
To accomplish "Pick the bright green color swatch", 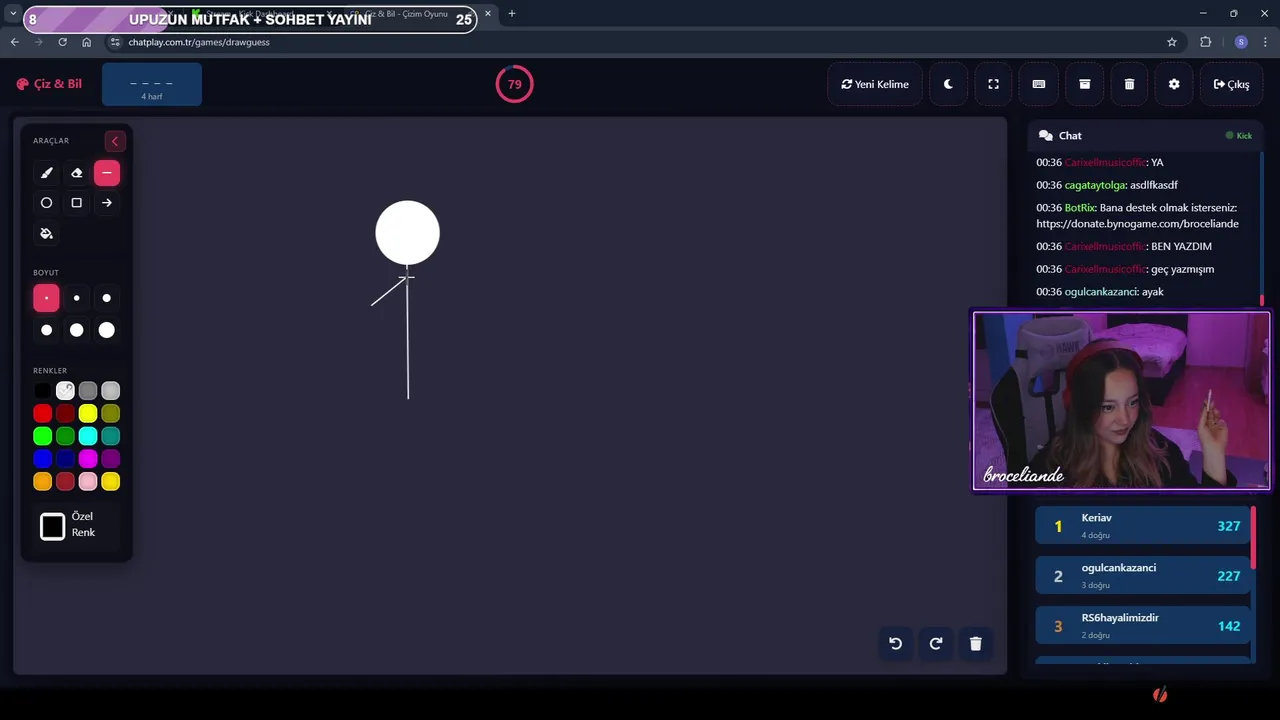I will (x=42, y=436).
